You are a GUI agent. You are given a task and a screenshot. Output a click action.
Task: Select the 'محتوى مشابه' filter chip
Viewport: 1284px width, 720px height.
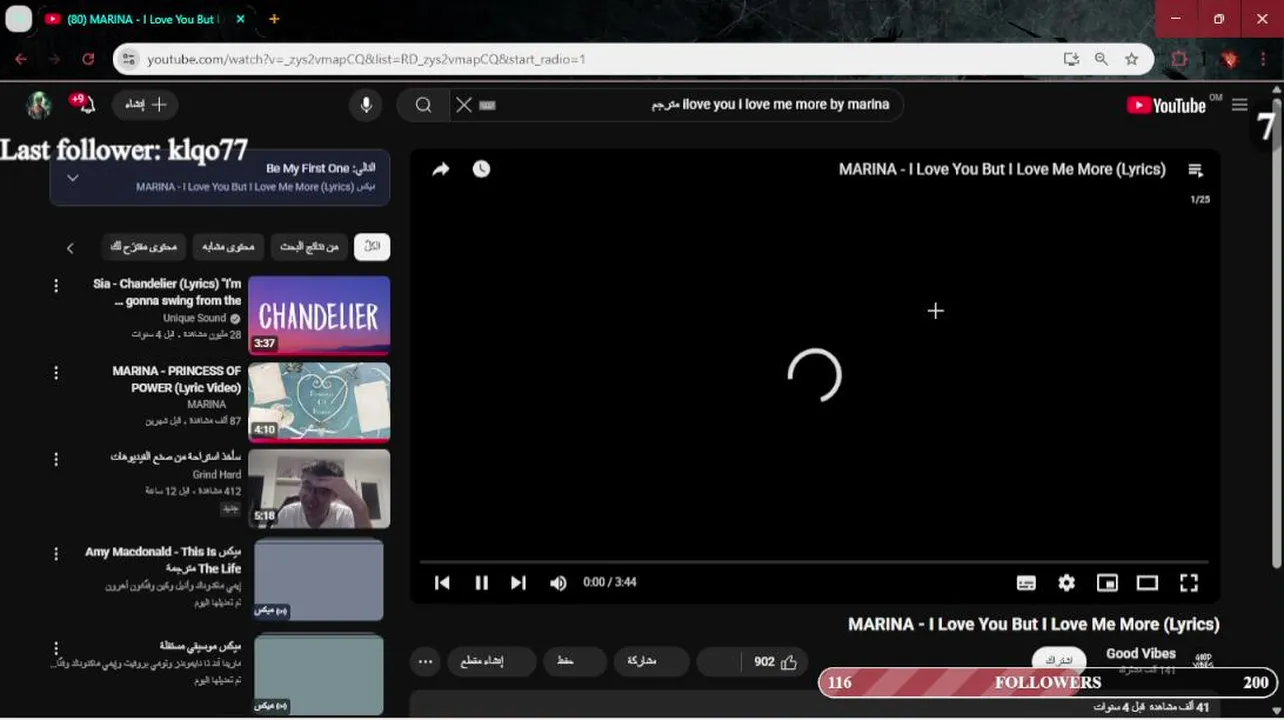(228, 247)
